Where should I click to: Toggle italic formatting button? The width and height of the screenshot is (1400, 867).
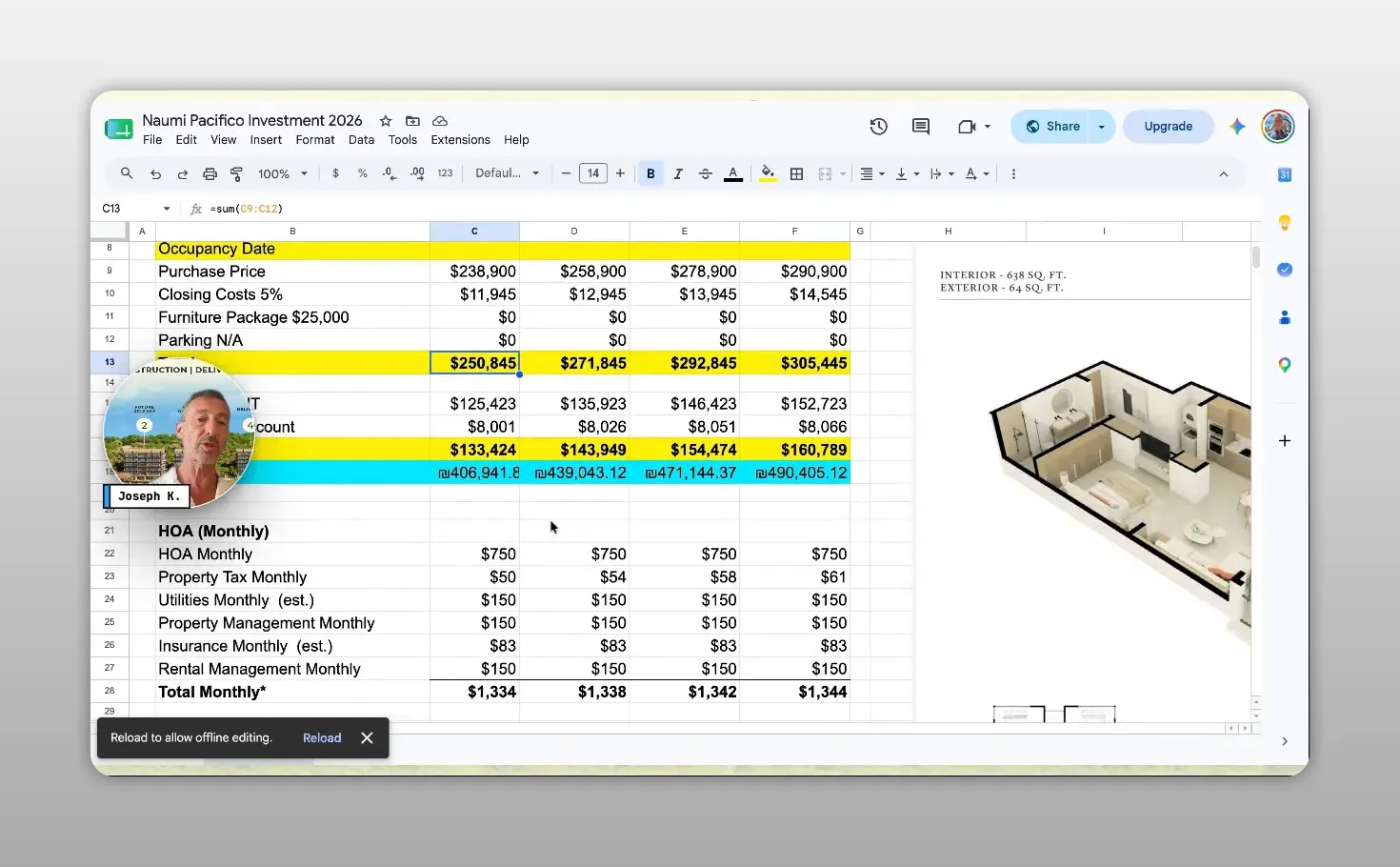point(678,173)
